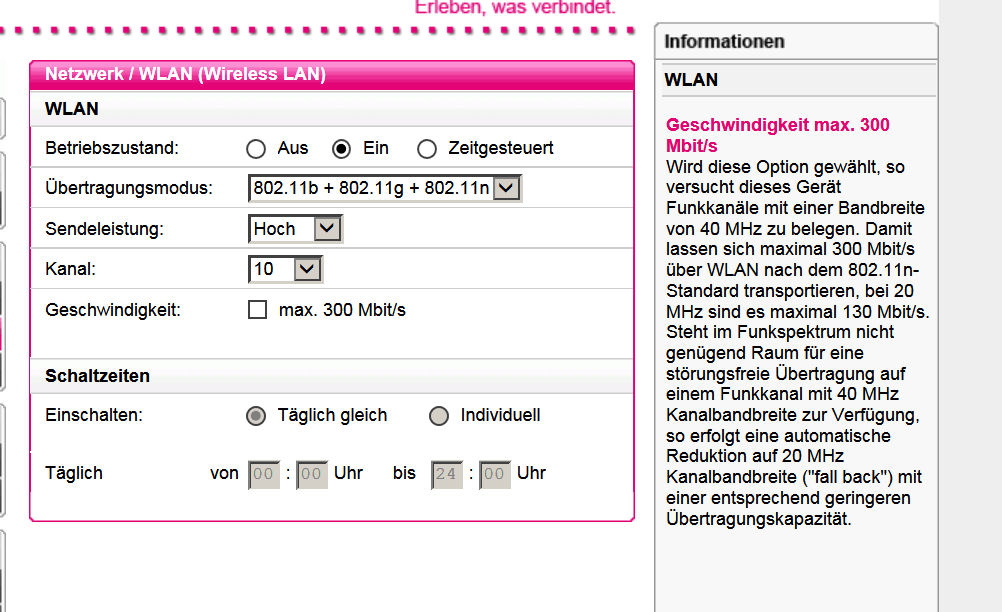Click the Netzwerk / WLAN panel title bar
Image resolution: width=1002 pixels, height=612 pixels.
pyautogui.click(x=331, y=75)
